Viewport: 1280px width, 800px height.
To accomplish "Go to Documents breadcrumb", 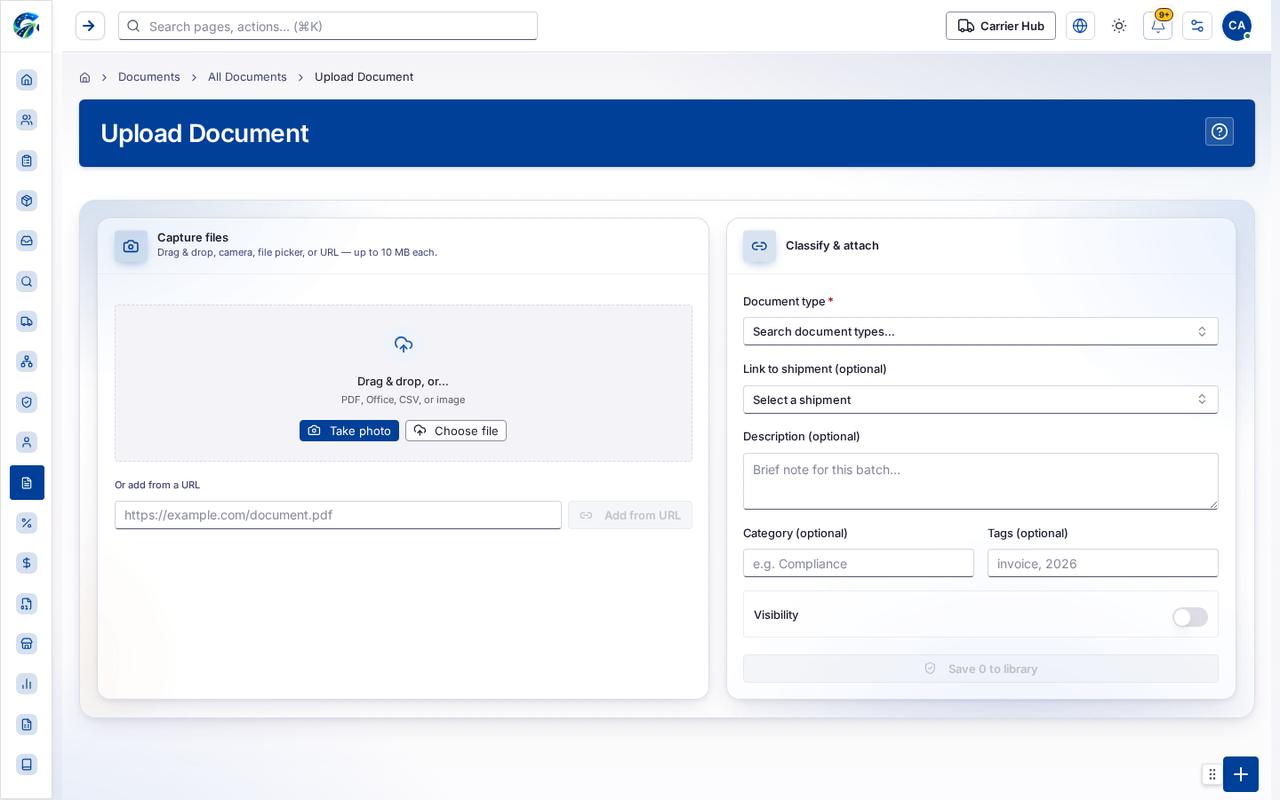I will 149,77.
